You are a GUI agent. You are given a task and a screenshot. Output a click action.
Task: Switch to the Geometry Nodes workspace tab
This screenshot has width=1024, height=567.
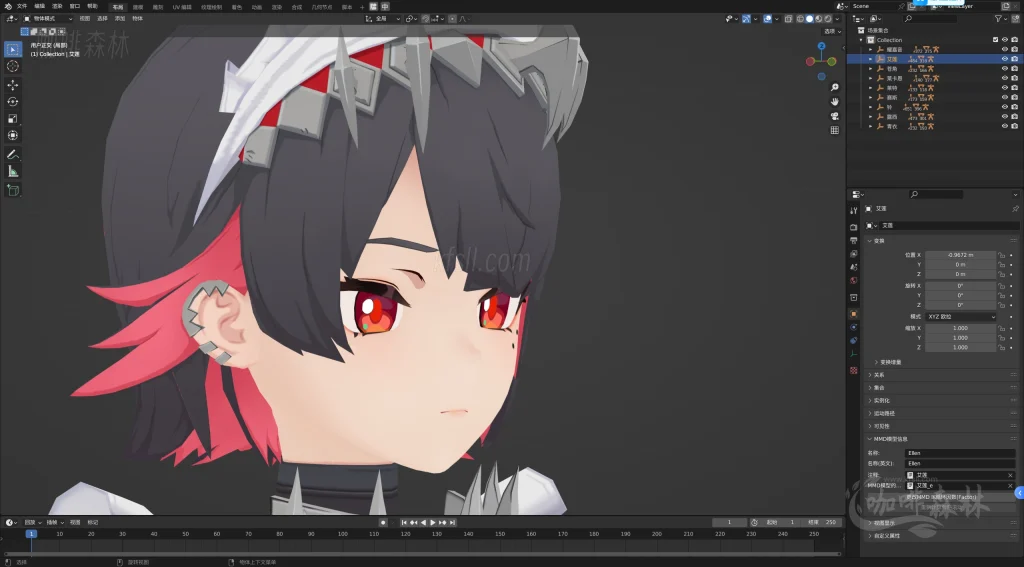[x=322, y=7]
